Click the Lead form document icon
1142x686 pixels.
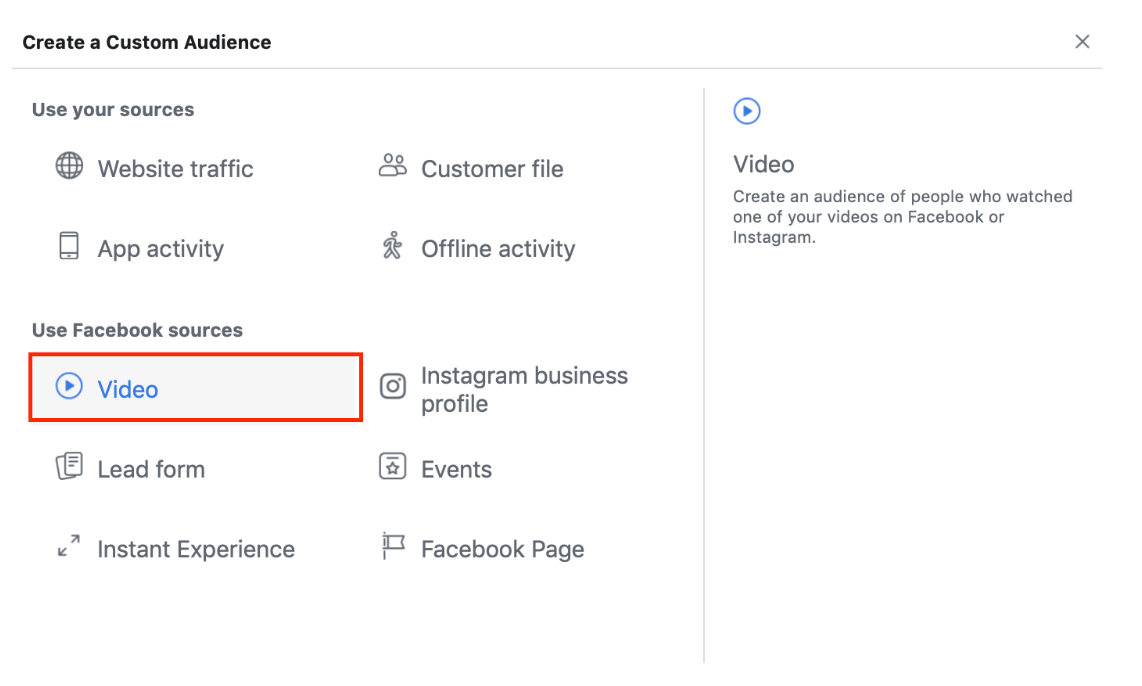[69, 466]
